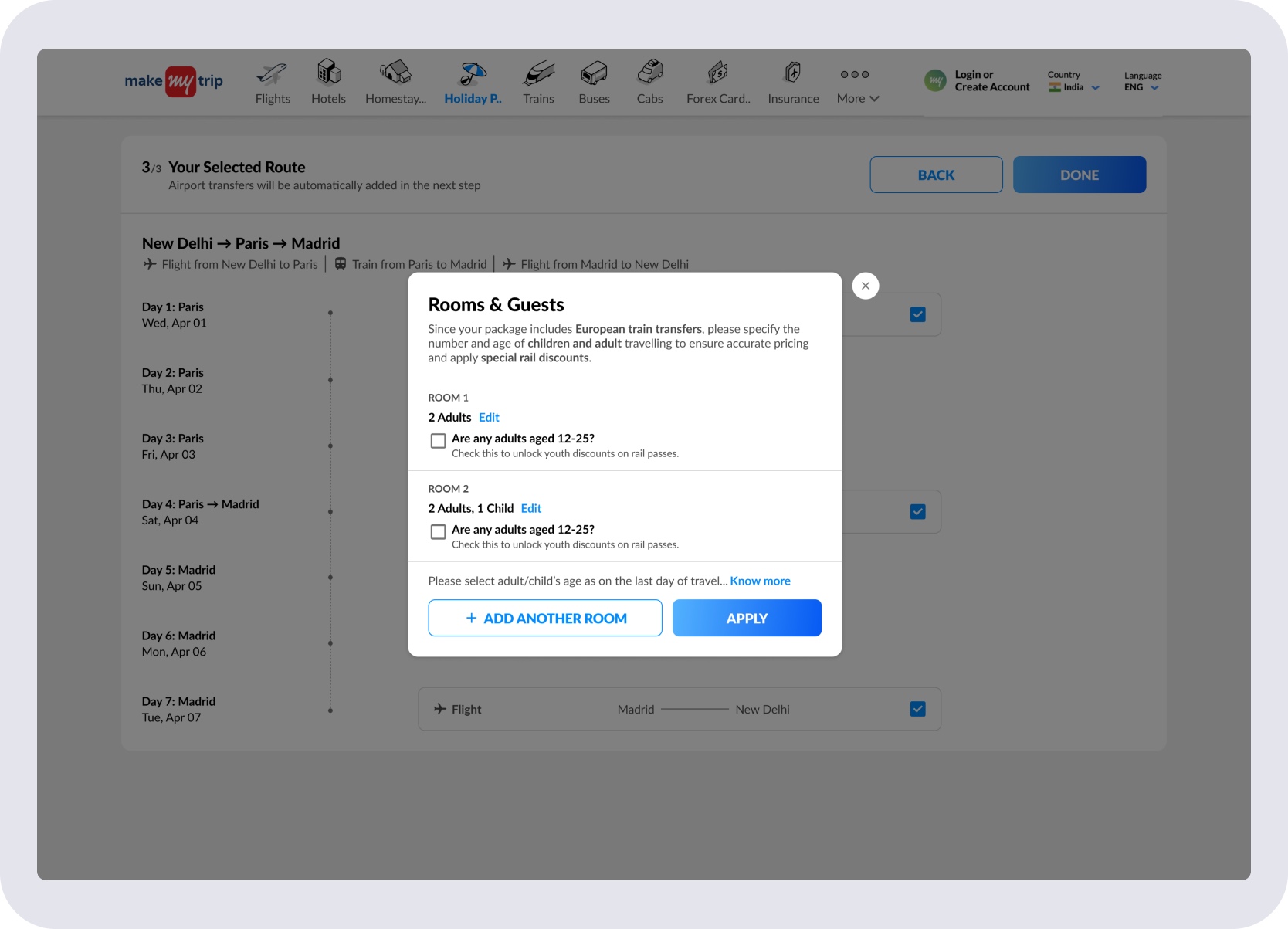The height and width of the screenshot is (929, 1288).
Task: Open the Insurance tab label
Action: pyautogui.click(x=793, y=99)
